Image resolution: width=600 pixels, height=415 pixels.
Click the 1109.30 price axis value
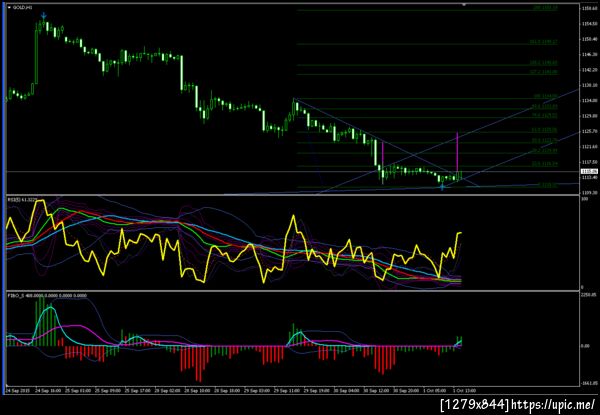(589, 193)
